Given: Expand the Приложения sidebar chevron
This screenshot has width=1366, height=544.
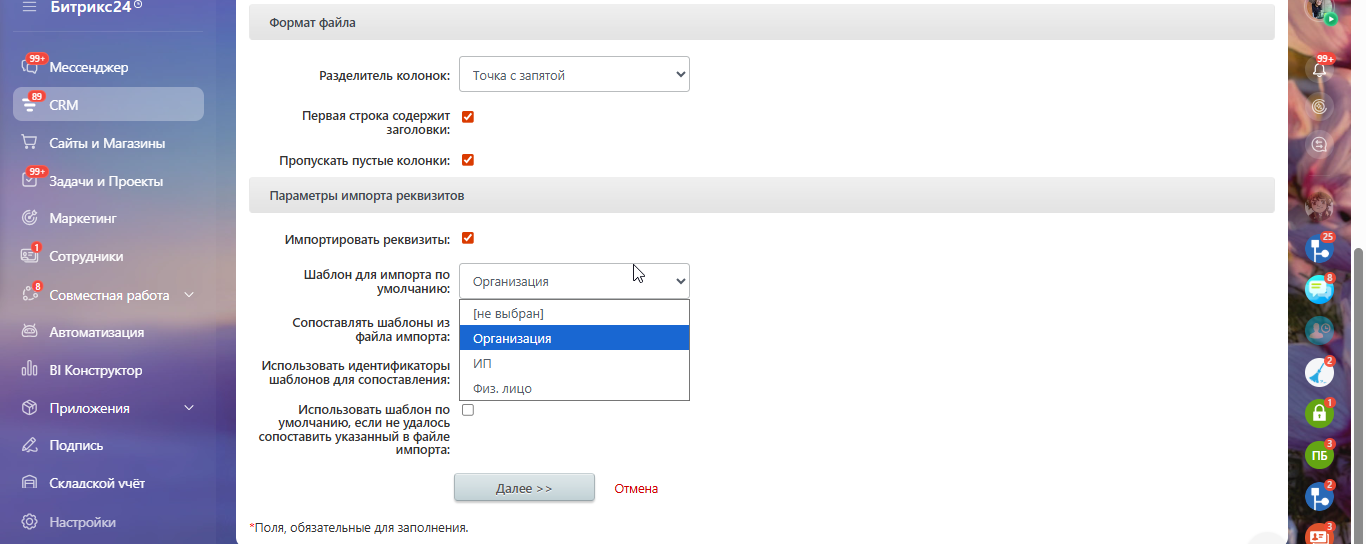Looking at the screenshot, I should click(x=189, y=408).
